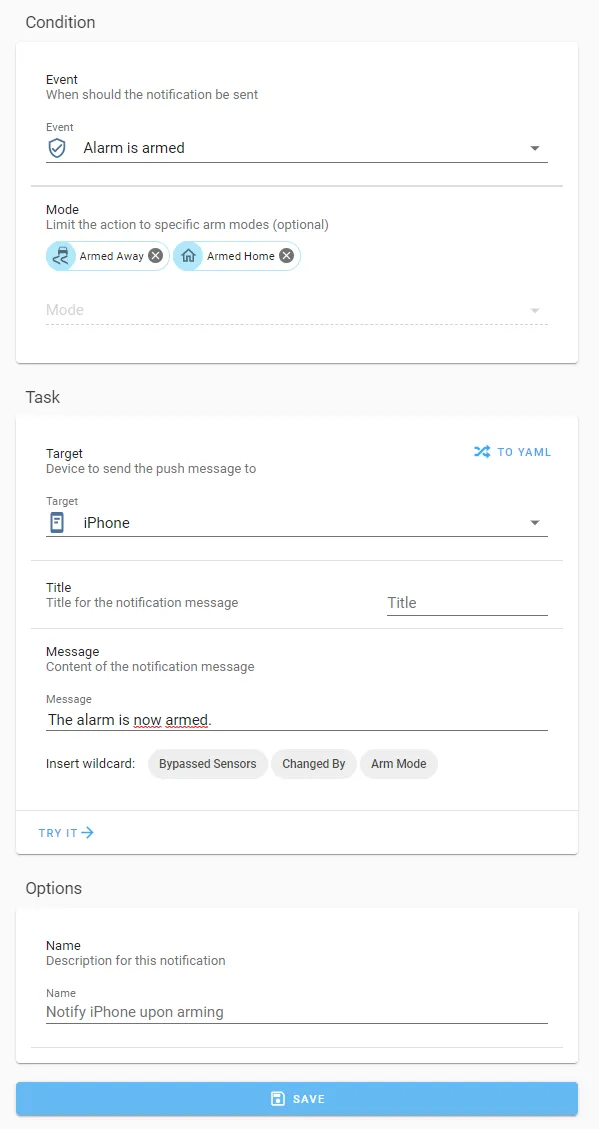Insert the Bypassed Sensors wildcard
599x1129 pixels.
coord(207,764)
